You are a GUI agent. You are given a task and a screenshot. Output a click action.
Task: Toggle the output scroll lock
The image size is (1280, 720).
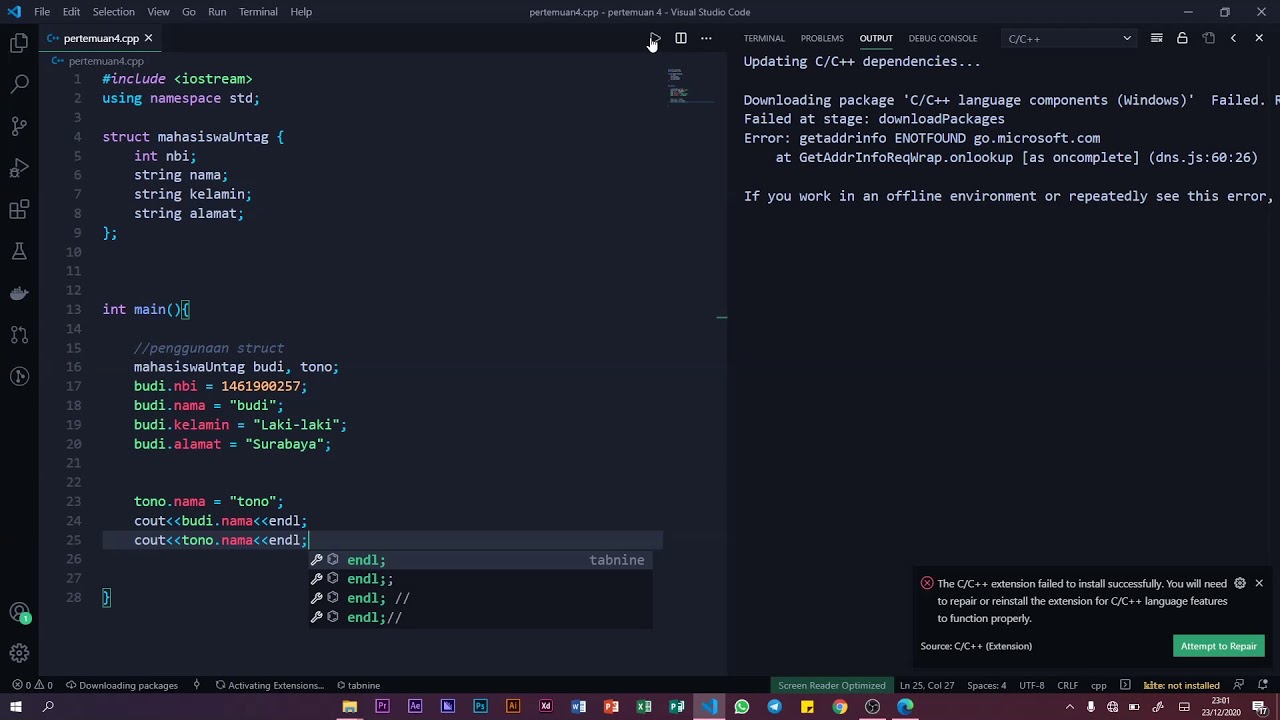coord(1182,38)
